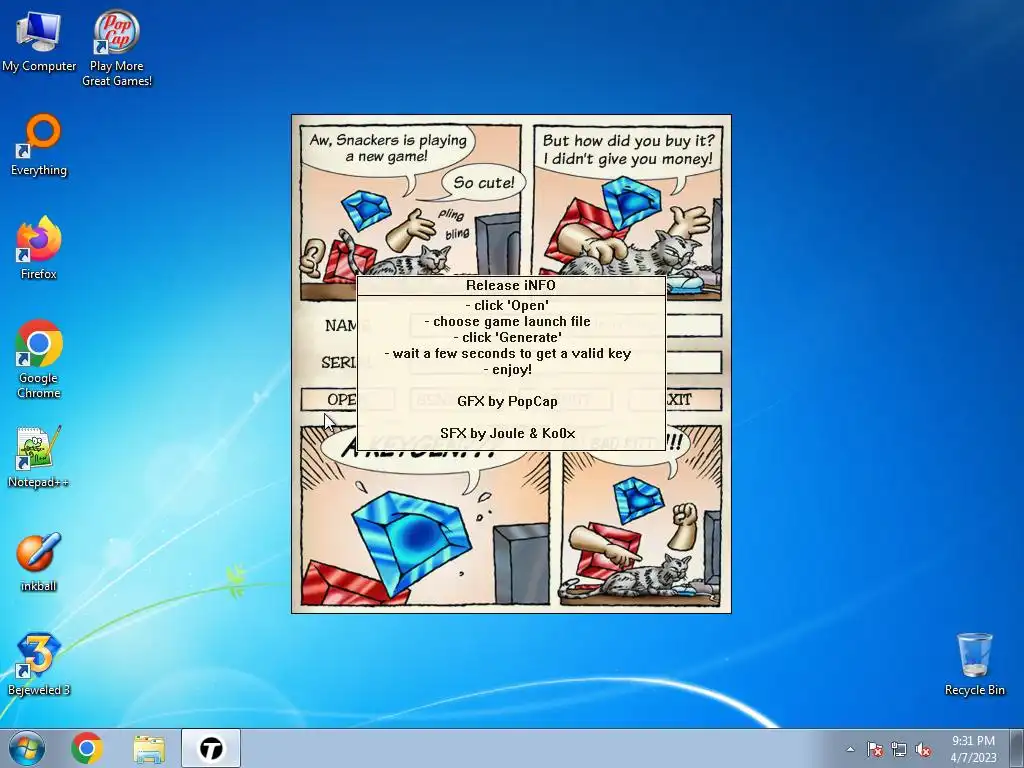
Task: Open My Computer desktop icon
Action: tap(39, 40)
